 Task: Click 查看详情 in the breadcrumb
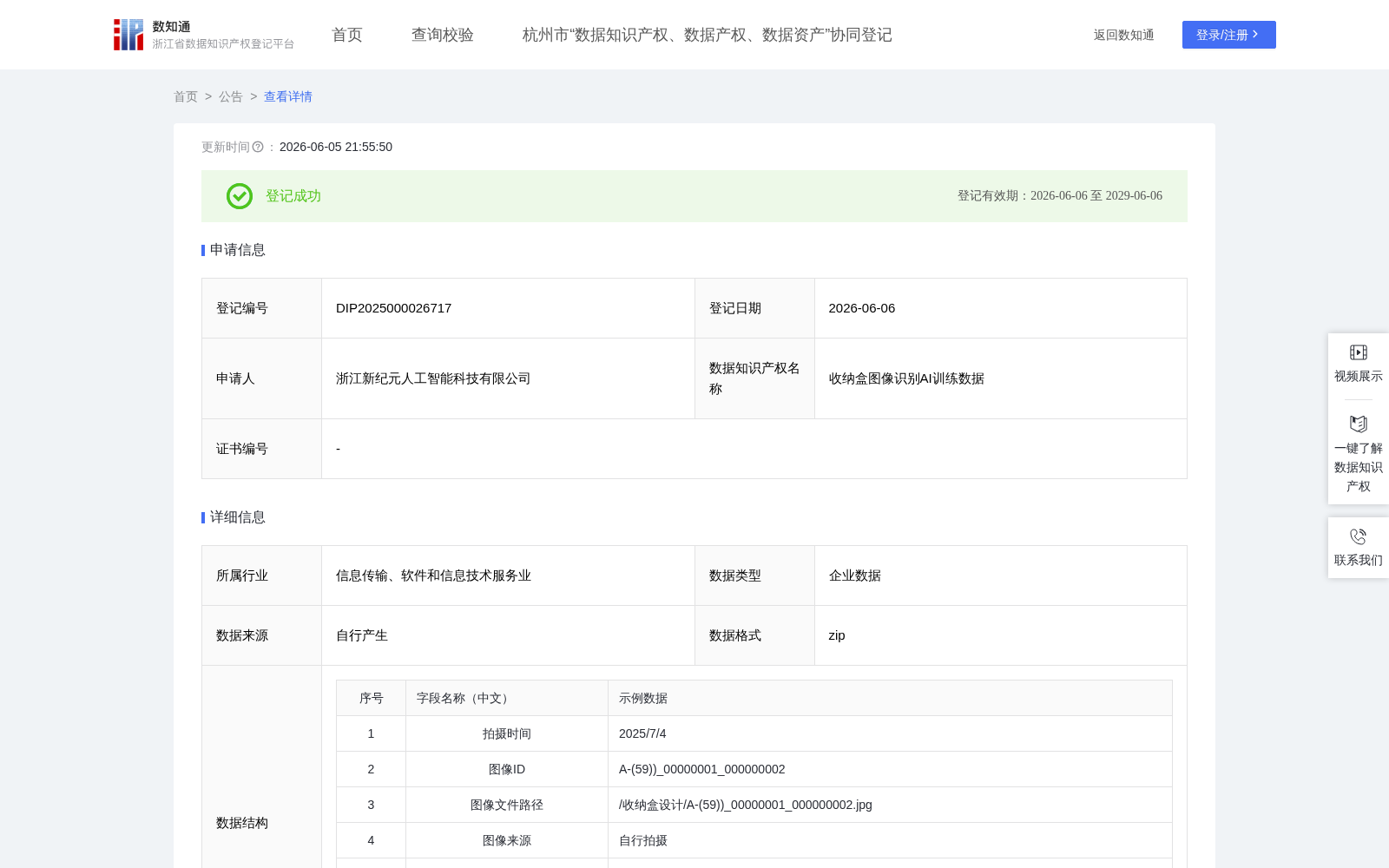click(288, 96)
